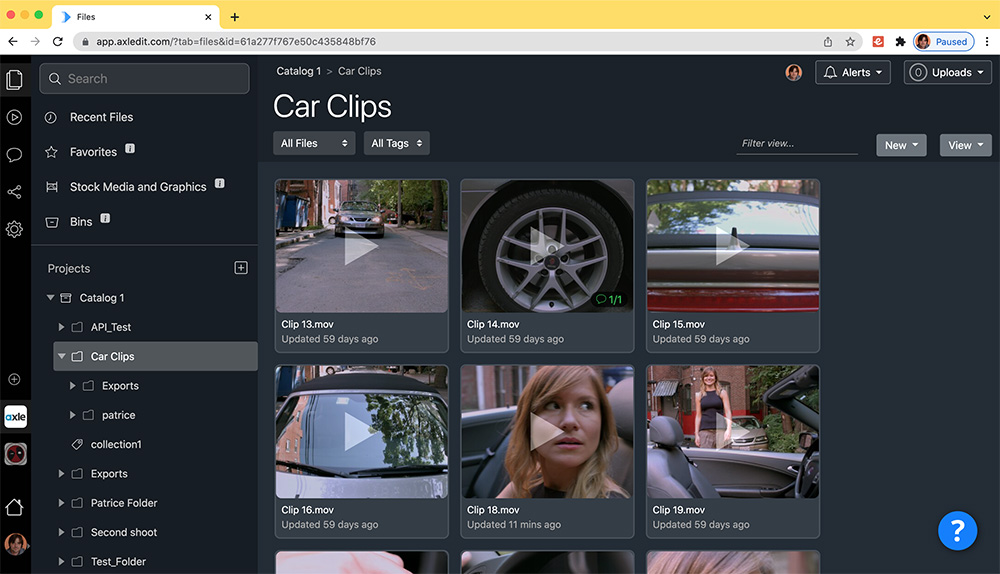1000x574 pixels.
Task: Click the circled plus icon in left rail
Action: click(14, 379)
